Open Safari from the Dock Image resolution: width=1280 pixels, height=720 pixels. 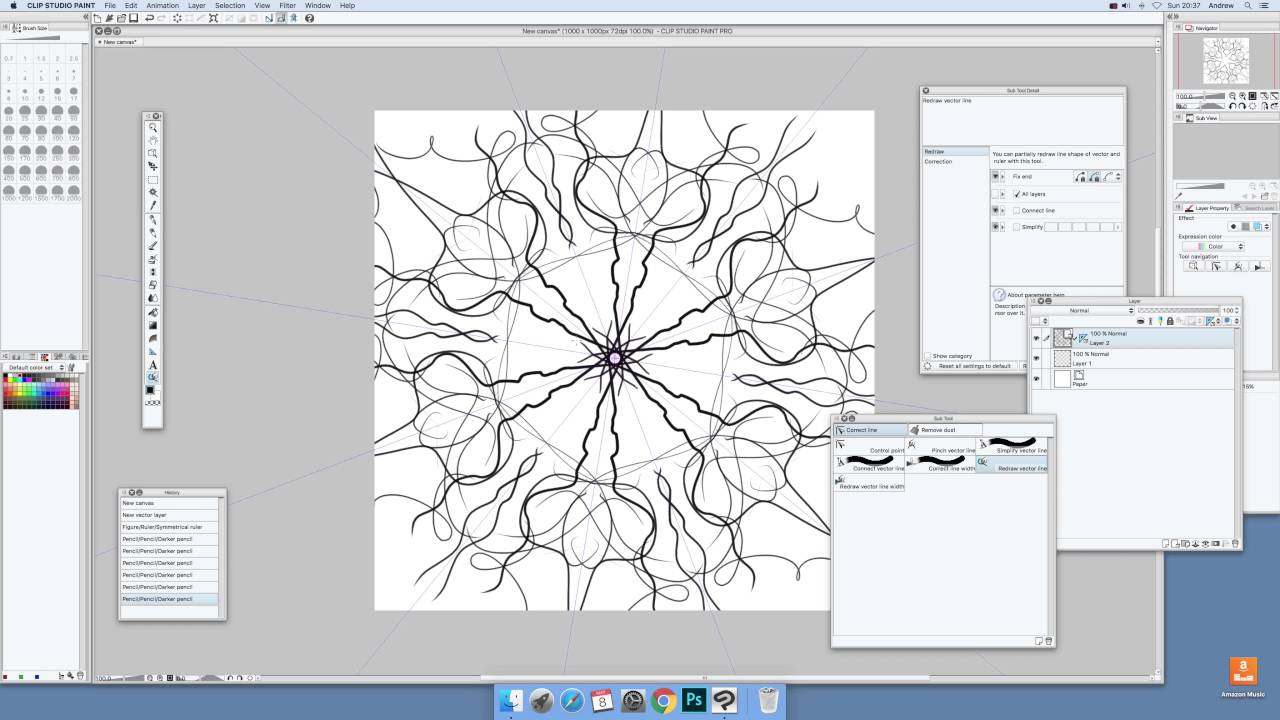click(x=572, y=700)
